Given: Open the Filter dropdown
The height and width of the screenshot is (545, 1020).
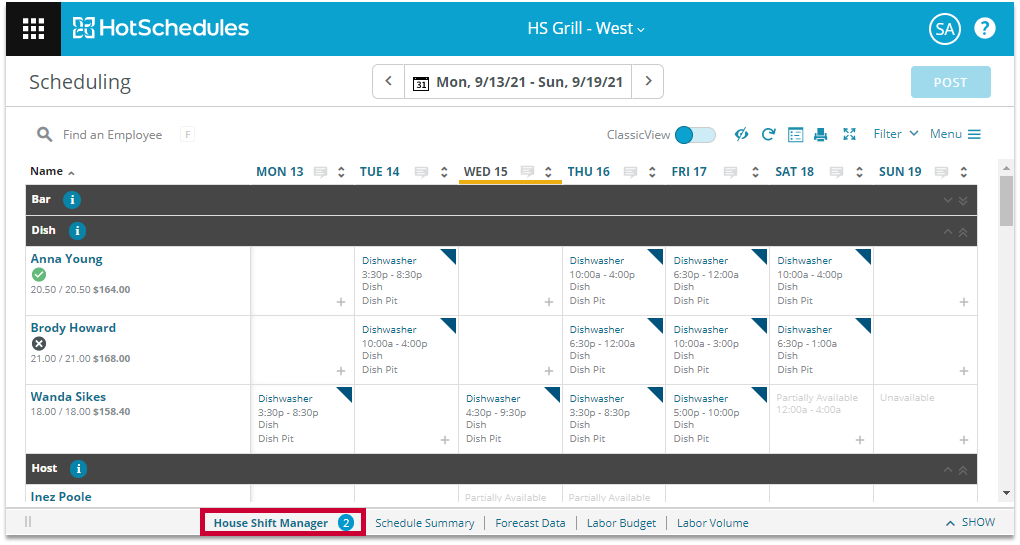Looking at the screenshot, I should (x=895, y=134).
